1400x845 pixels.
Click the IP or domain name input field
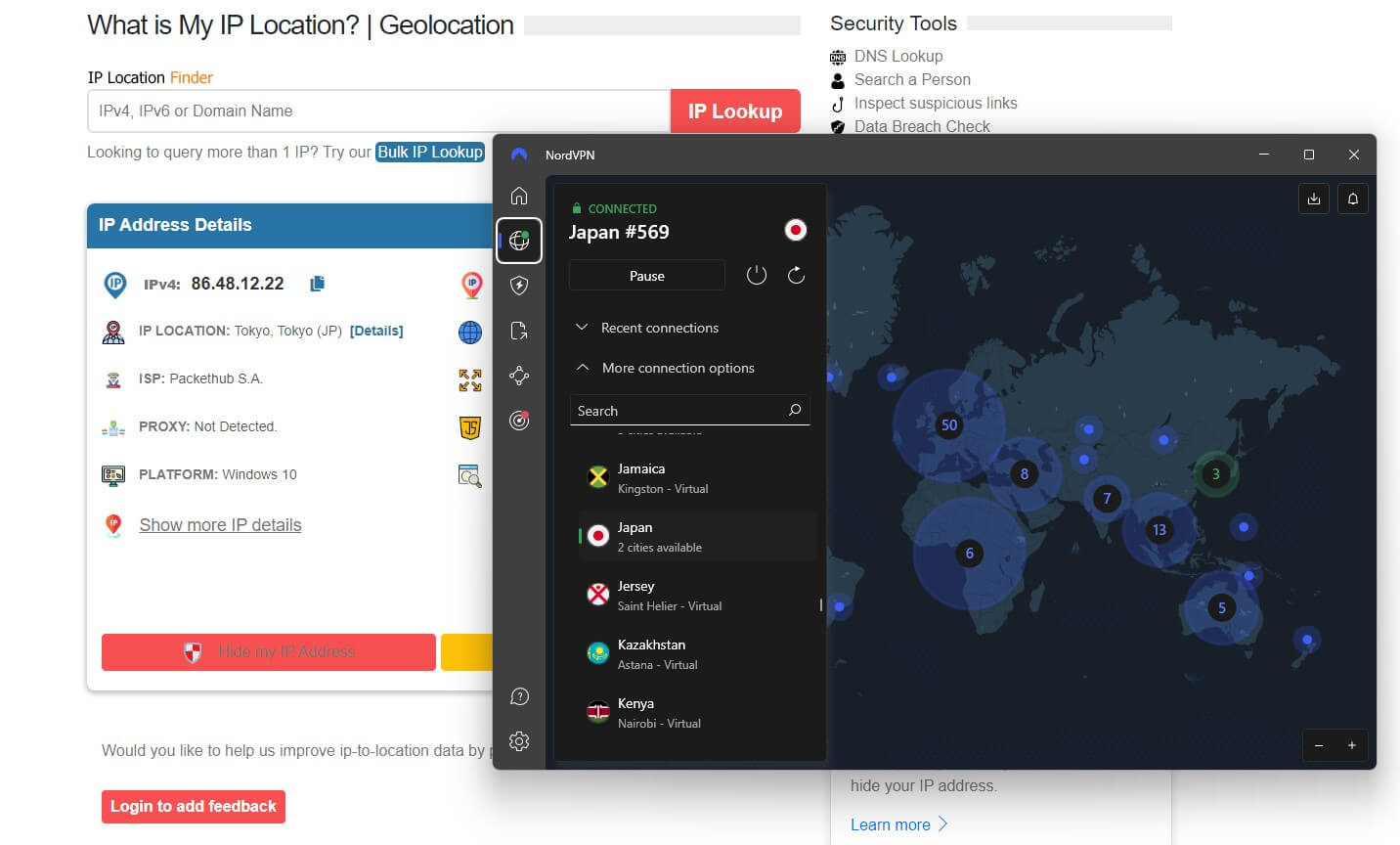(x=379, y=111)
